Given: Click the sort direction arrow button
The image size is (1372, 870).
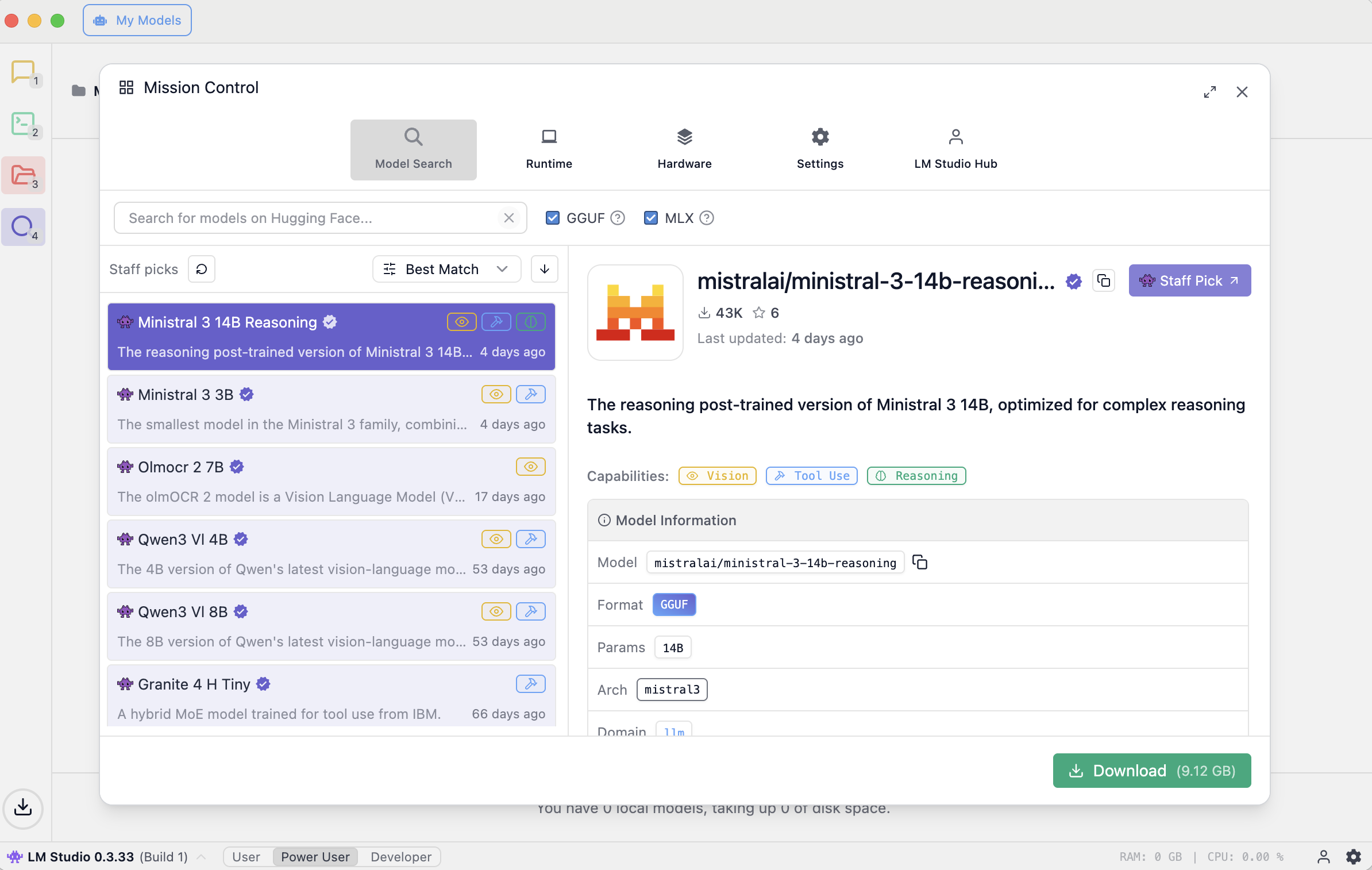Looking at the screenshot, I should 544,269.
